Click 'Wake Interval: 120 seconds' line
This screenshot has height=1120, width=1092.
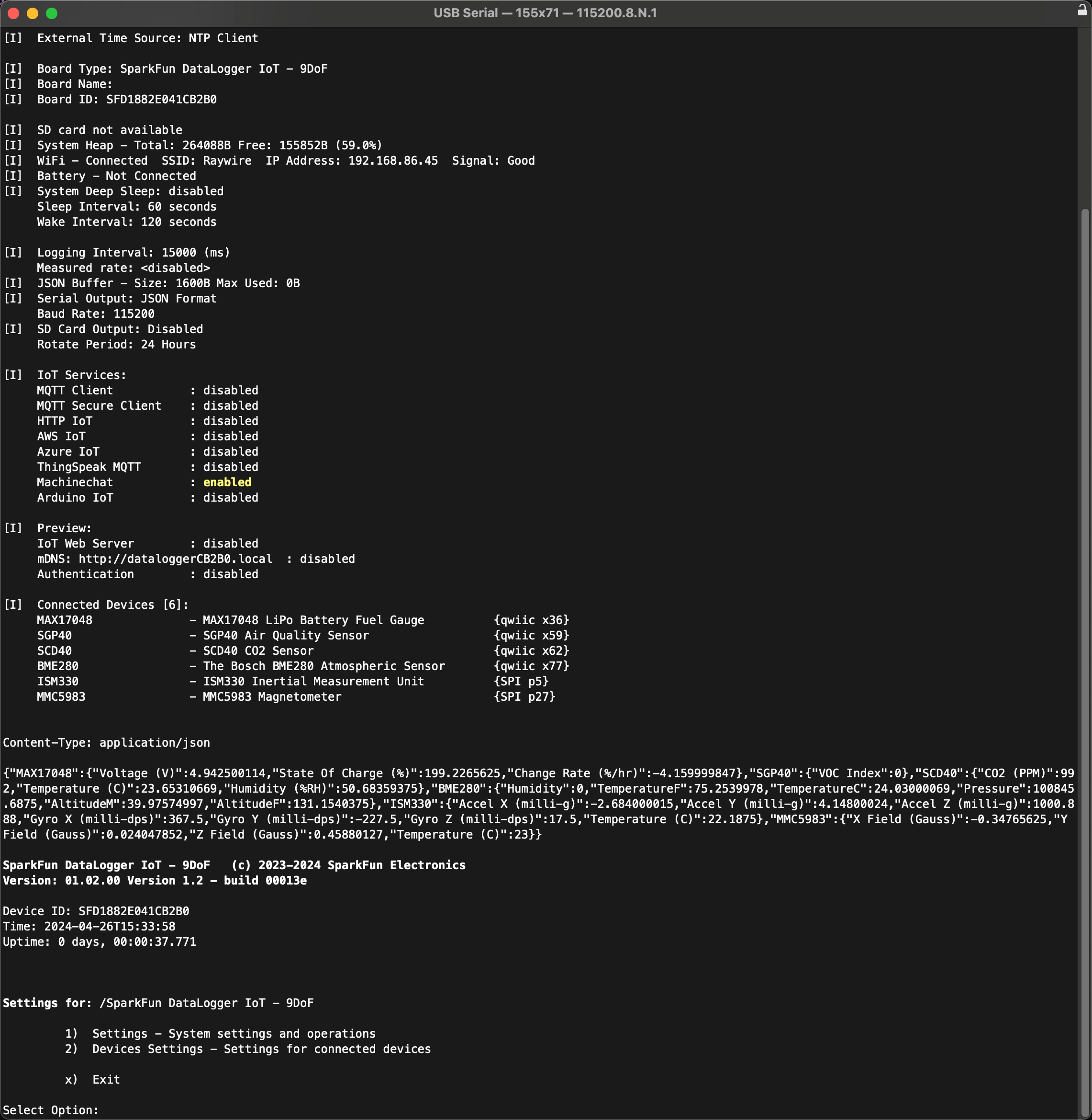(127, 222)
